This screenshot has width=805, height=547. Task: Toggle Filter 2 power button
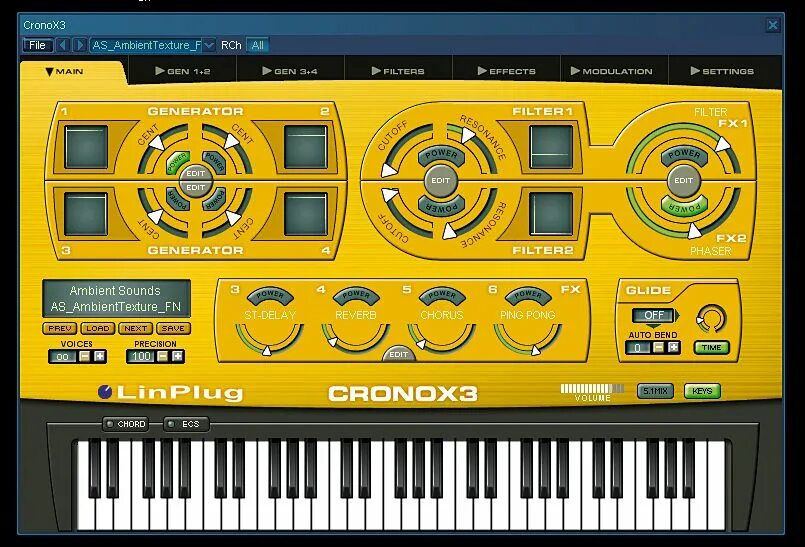click(x=442, y=206)
